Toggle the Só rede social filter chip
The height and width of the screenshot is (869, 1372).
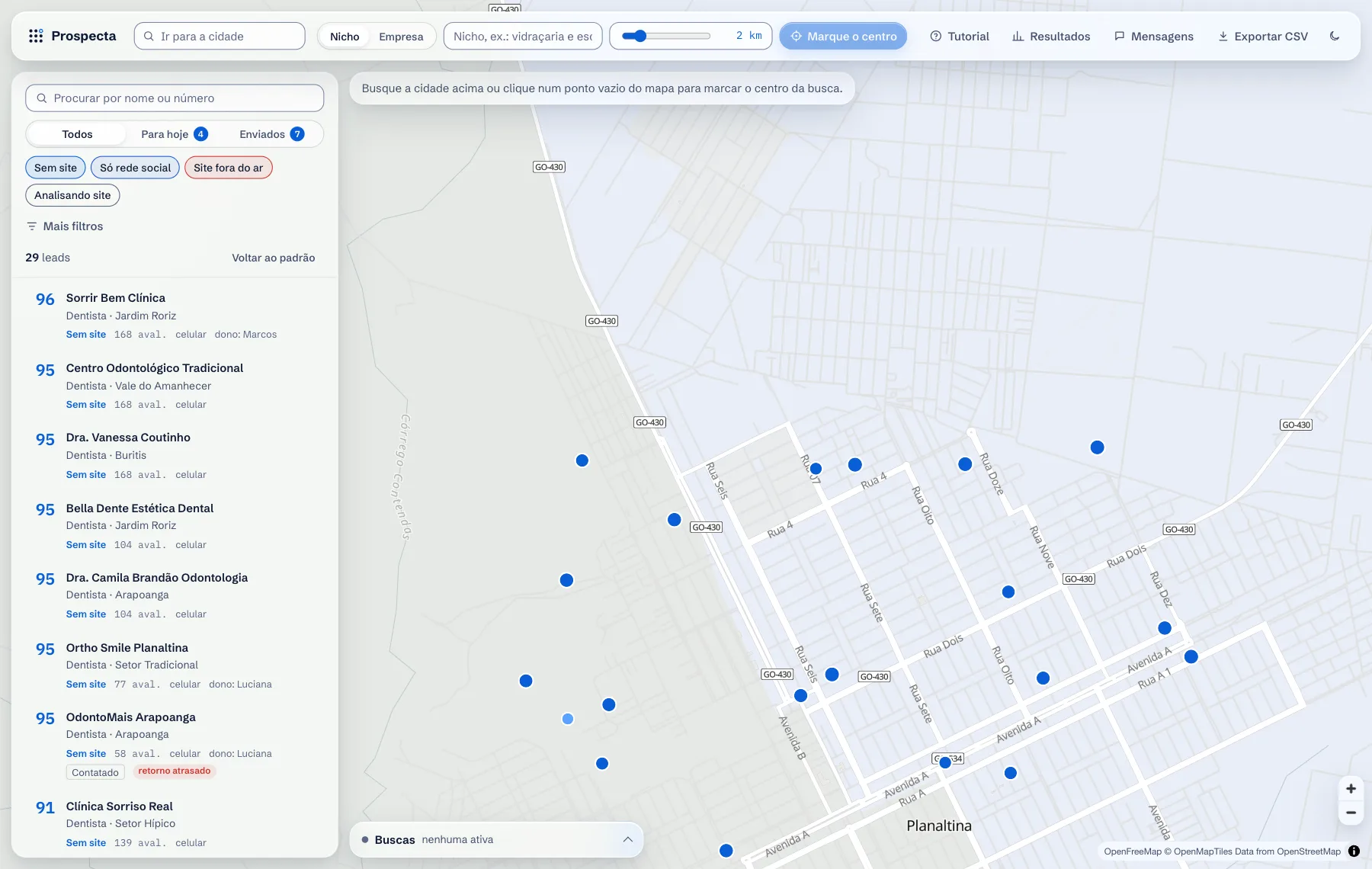point(135,168)
